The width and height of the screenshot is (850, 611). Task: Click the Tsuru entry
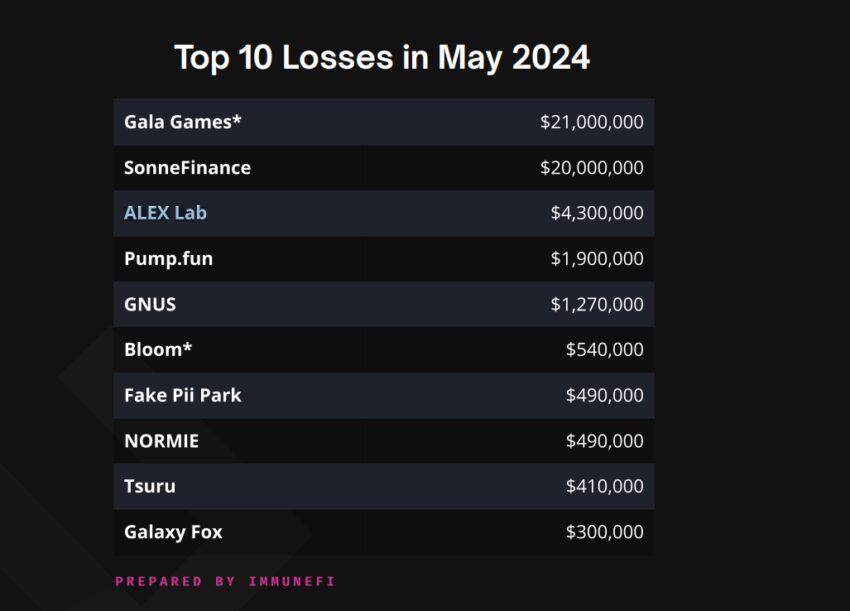point(150,486)
